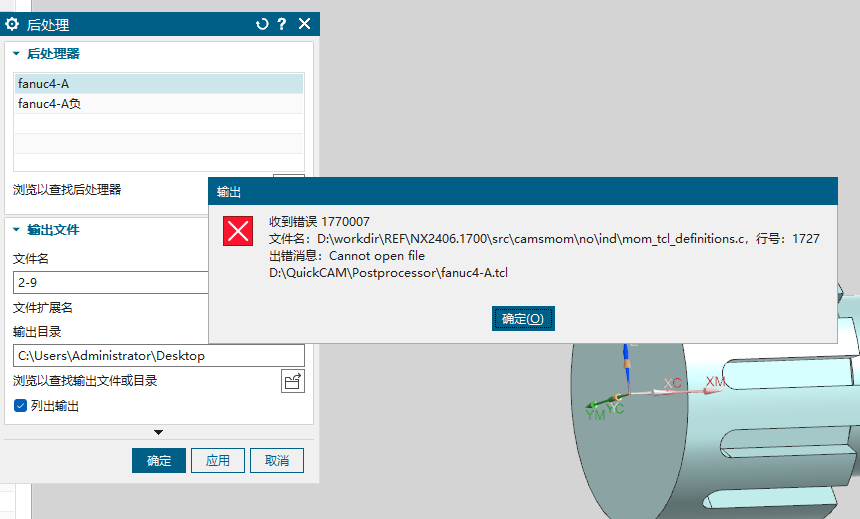
Task: Click the 取消 button
Action: [277, 461]
